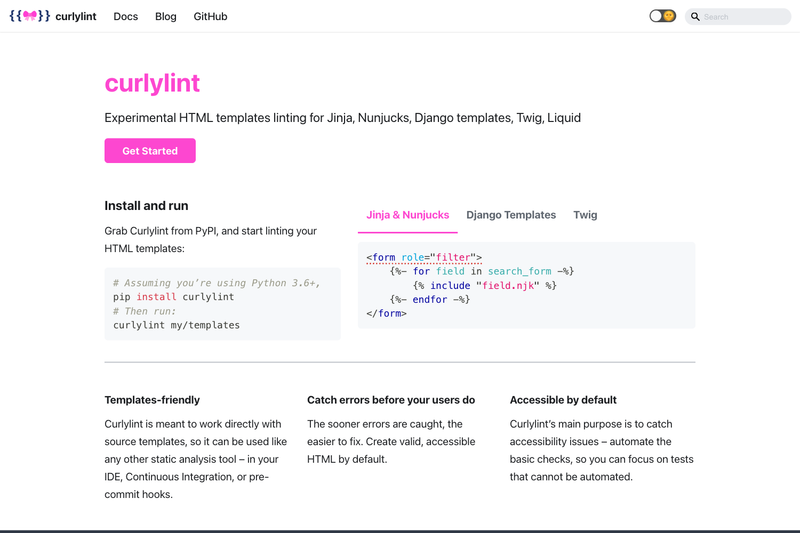Click the '<form role="filter">' code line
This screenshot has height=533, width=800.
(424, 257)
